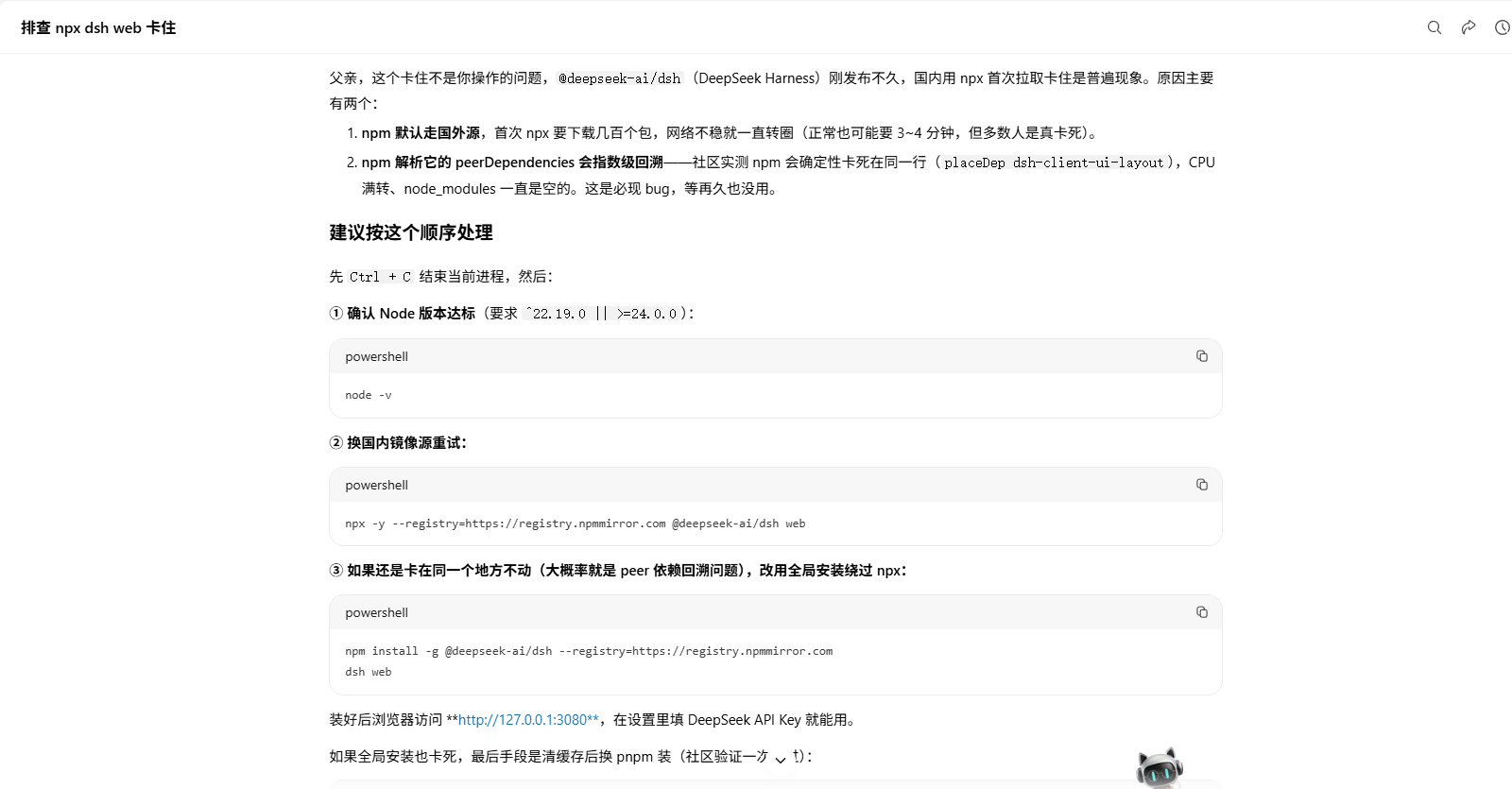This screenshot has width=1512, height=789.
Task: Click the powershell label above "node -v"
Action: (x=377, y=356)
